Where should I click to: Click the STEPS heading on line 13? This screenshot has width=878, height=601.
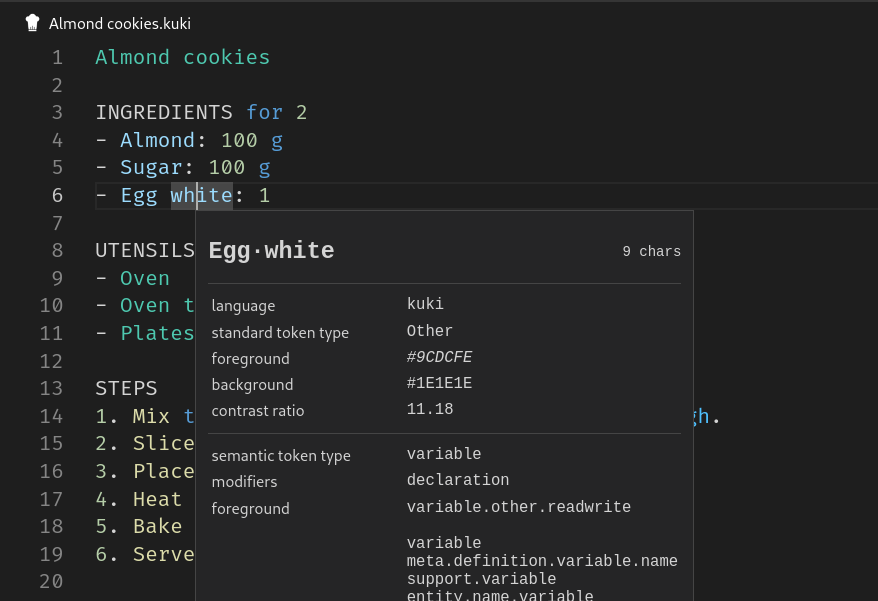point(126,388)
